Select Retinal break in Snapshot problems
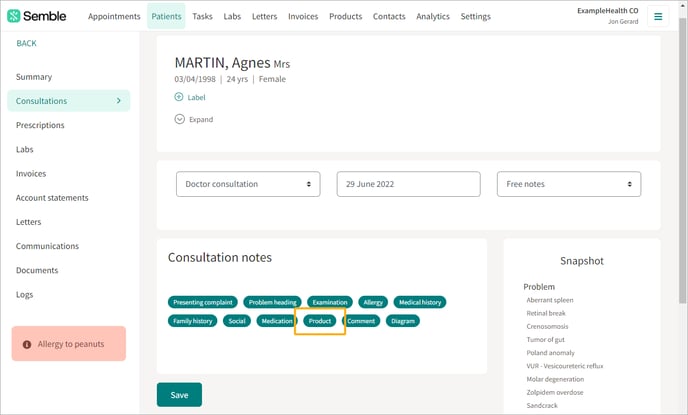688x415 pixels. tap(546, 313)
